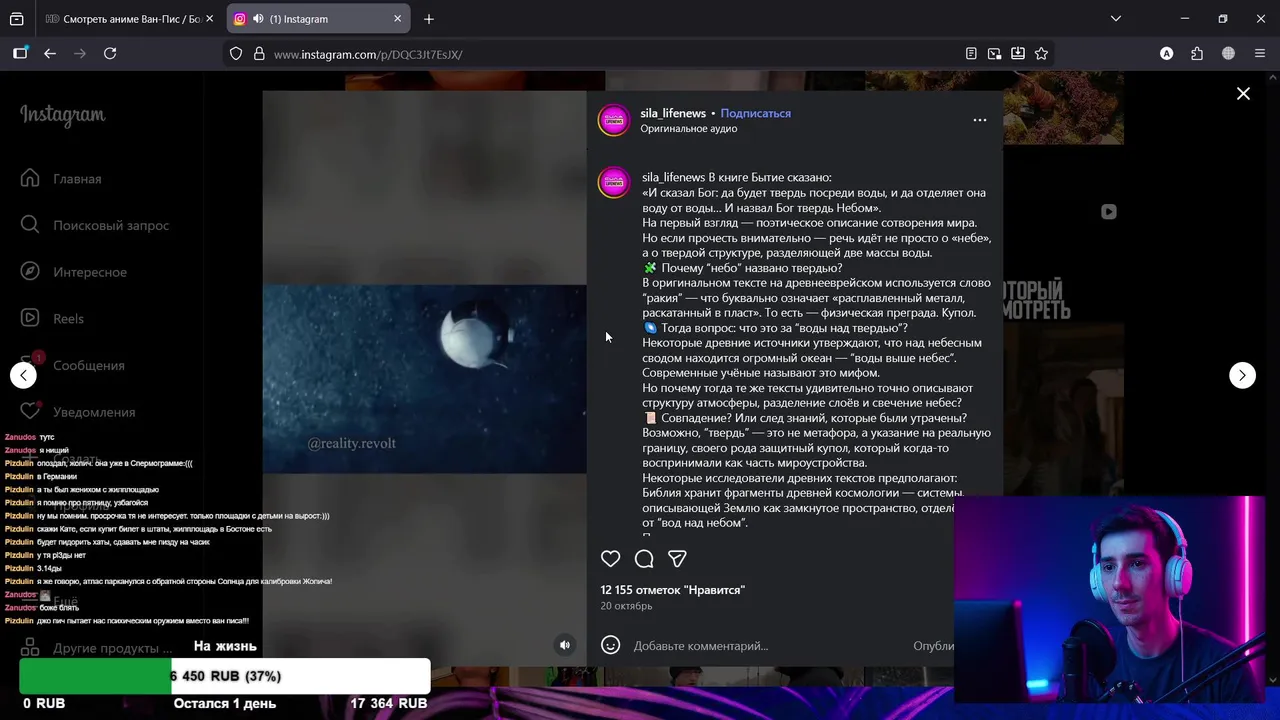Open the post's three-dot options menu
This screenshot has width=1280, height=720.
point(980,120)
